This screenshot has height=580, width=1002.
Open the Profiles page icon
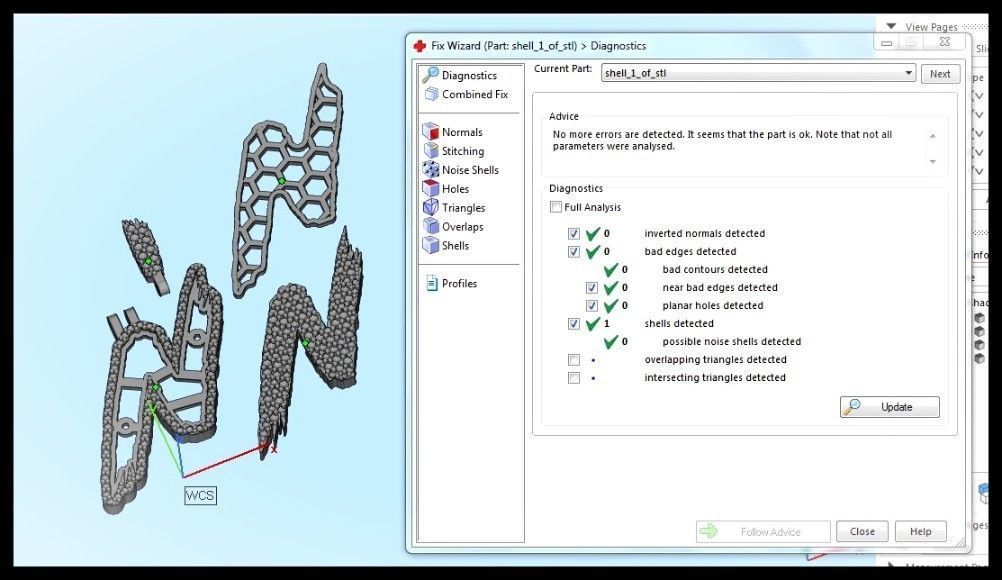tap(431, 283)
